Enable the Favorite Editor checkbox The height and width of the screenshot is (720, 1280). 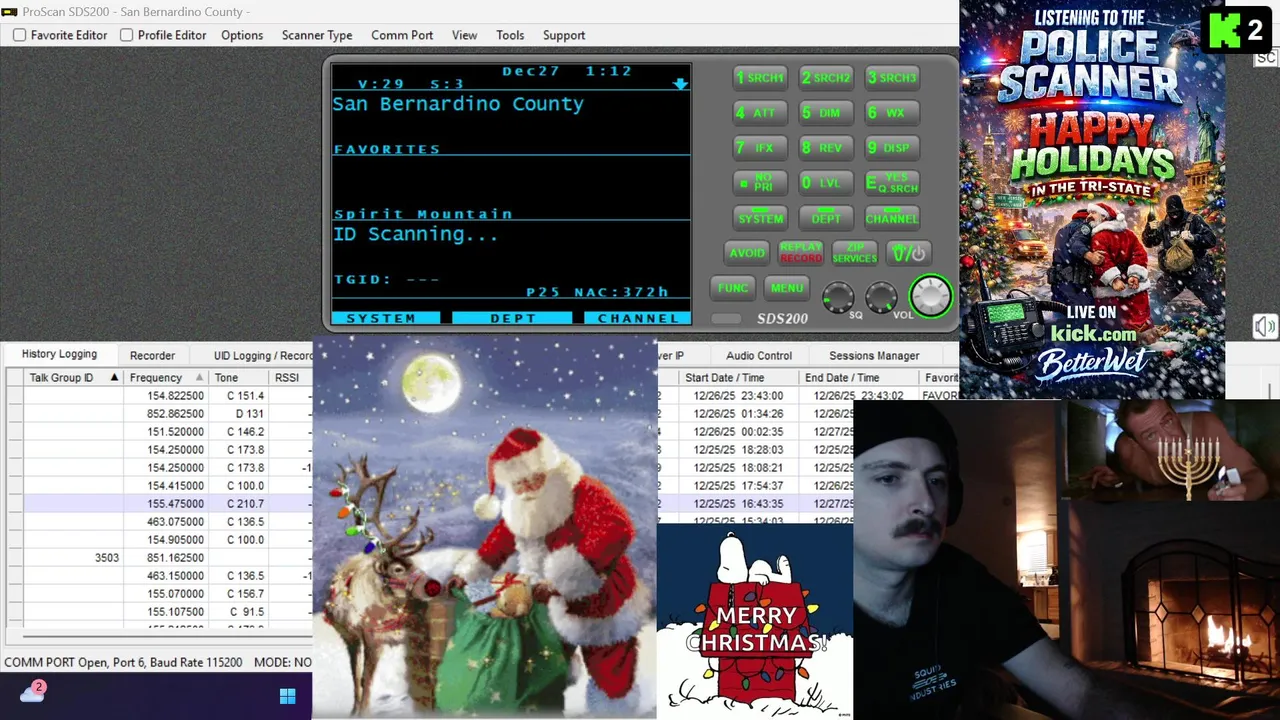pos(19,35)
